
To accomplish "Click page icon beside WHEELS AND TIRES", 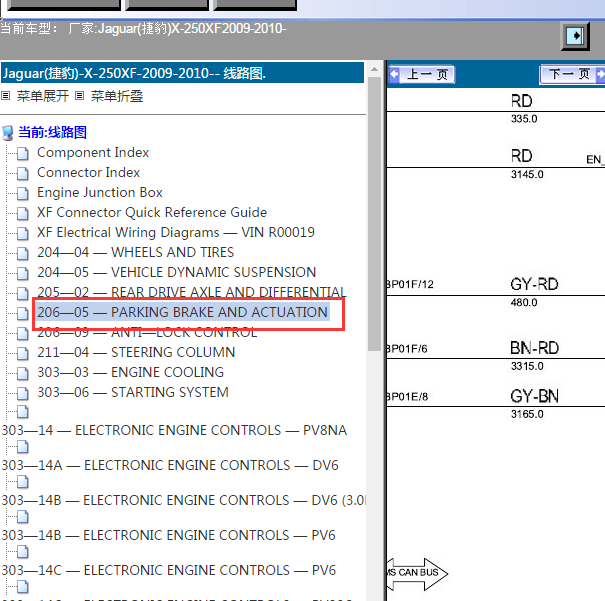I will (x=23, y=254).
